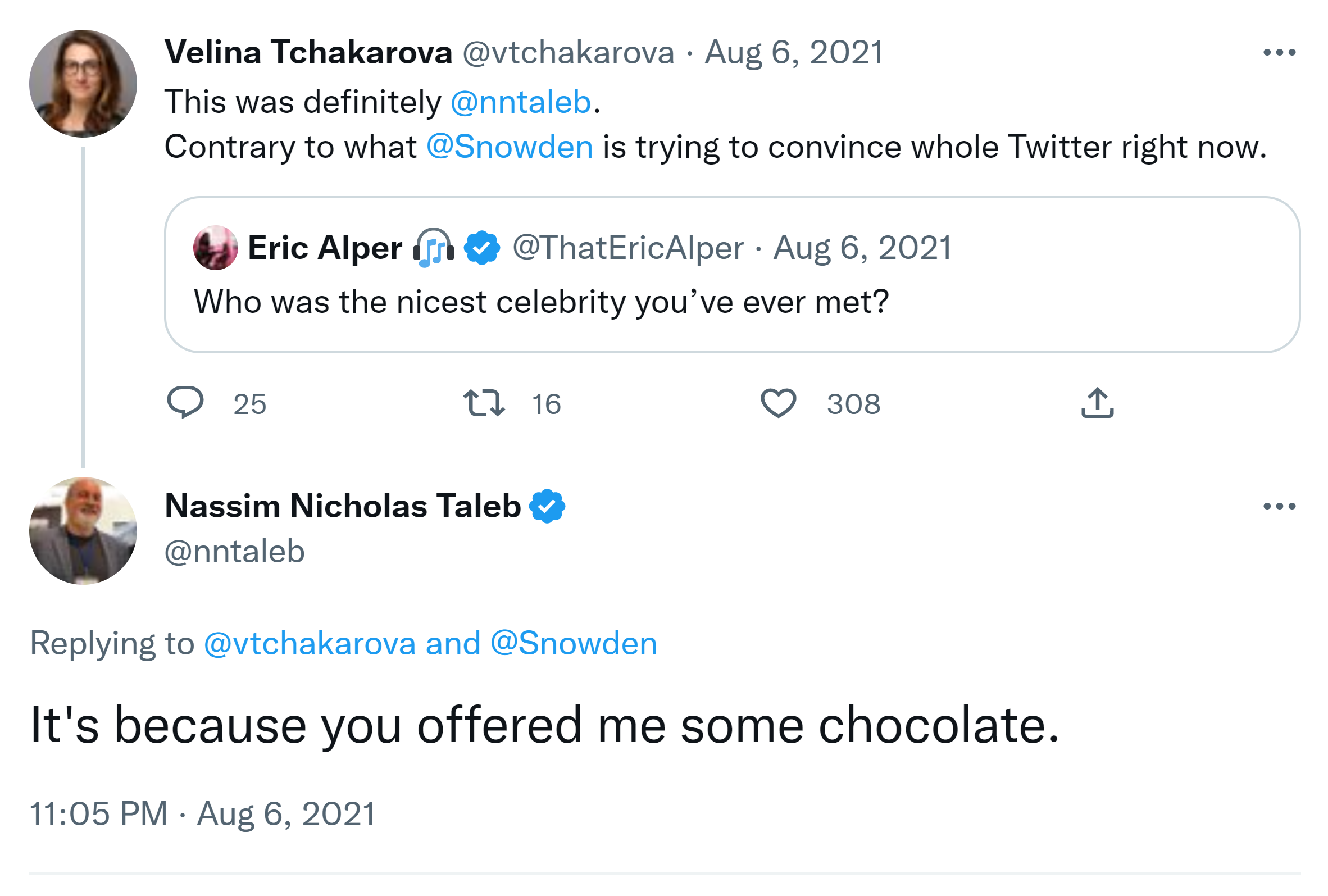The height and width of the screenshot is (896, 1328).
Task: Open more options on Velina Tchakarova's tweet
Action: 1279,53
